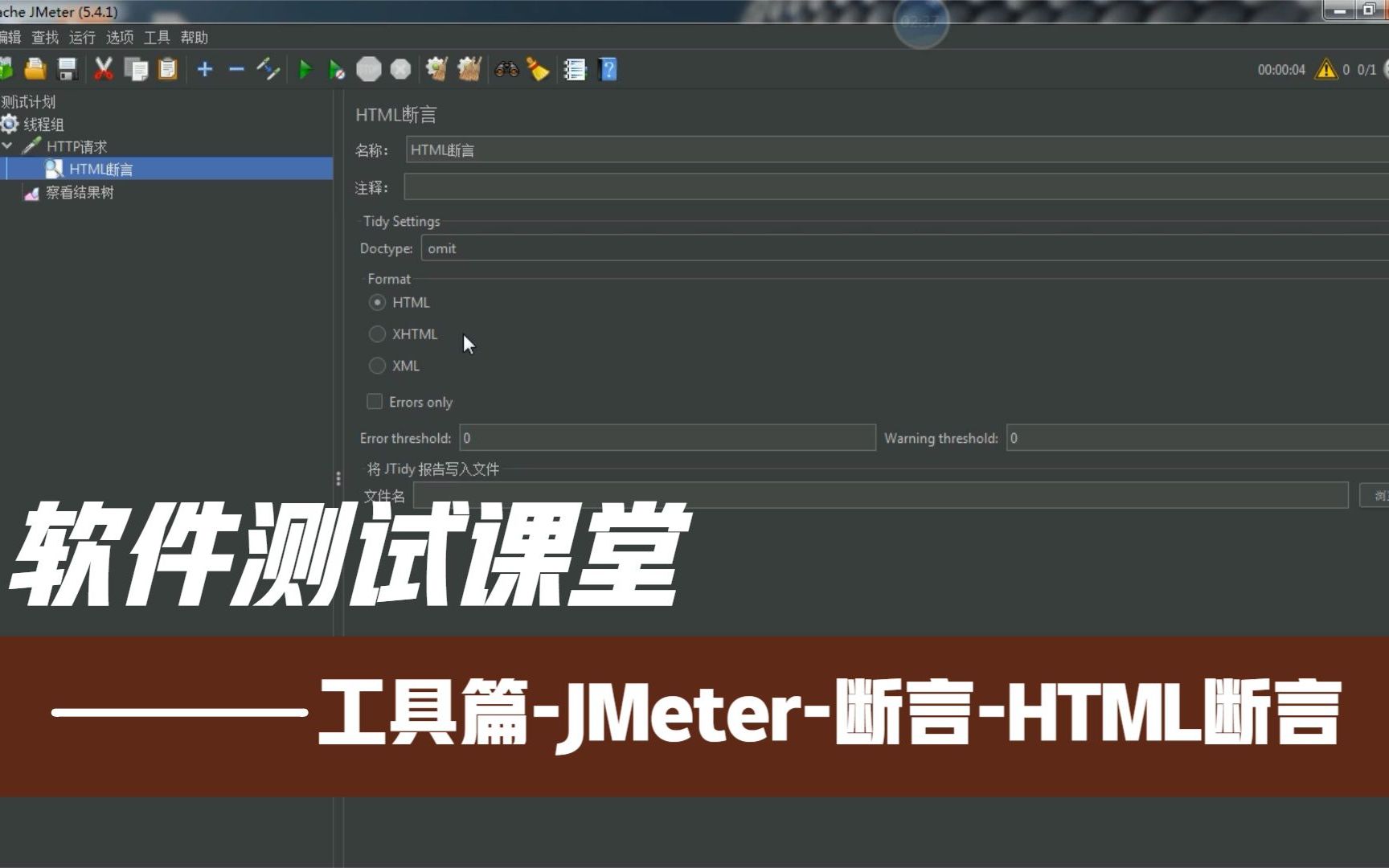This screenshot has height=868, width=1389.
Task: Enable the Errors only checkbox
Action: point(375,402)
